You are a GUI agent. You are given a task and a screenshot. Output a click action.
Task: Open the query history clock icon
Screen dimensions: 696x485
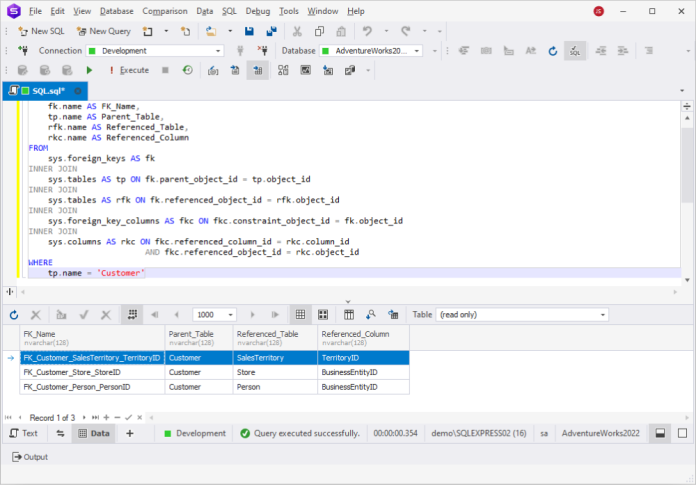[187, 70]
